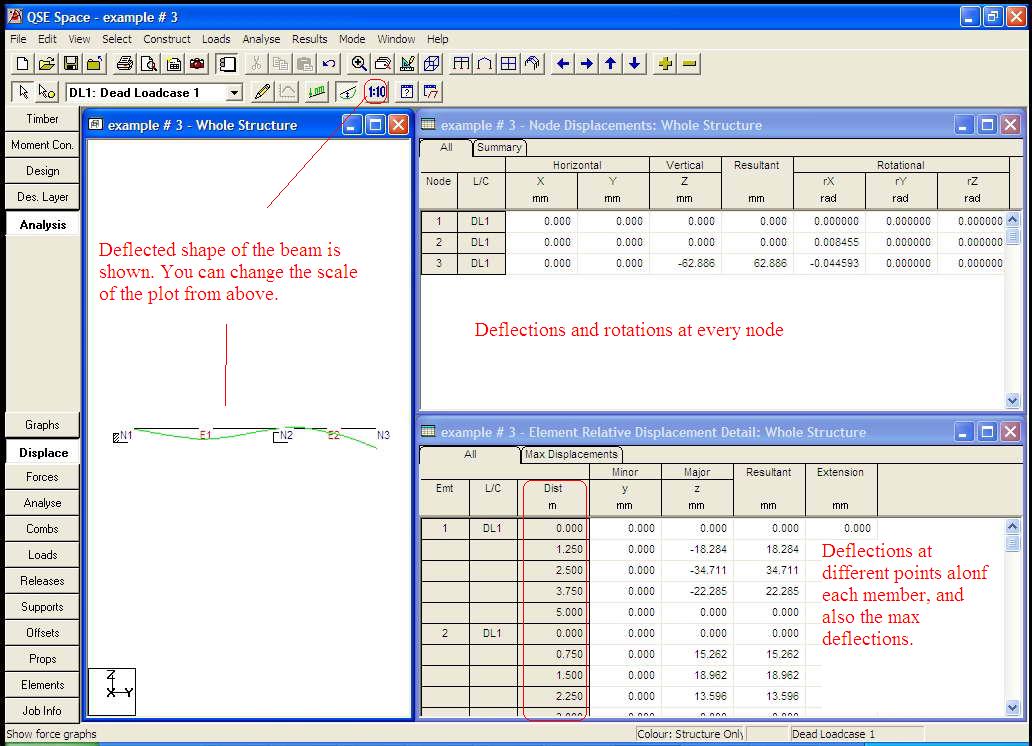
Task: Open the Window menu
Action: (x=396, y=39)
